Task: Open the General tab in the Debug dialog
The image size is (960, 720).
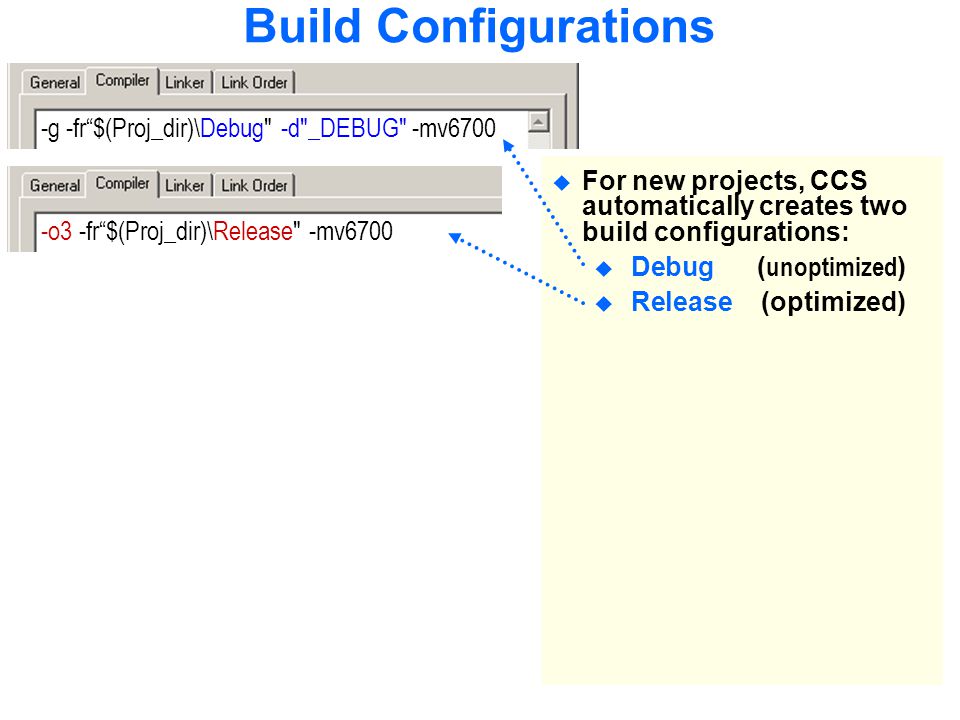Action: click(x=54, y=83)
